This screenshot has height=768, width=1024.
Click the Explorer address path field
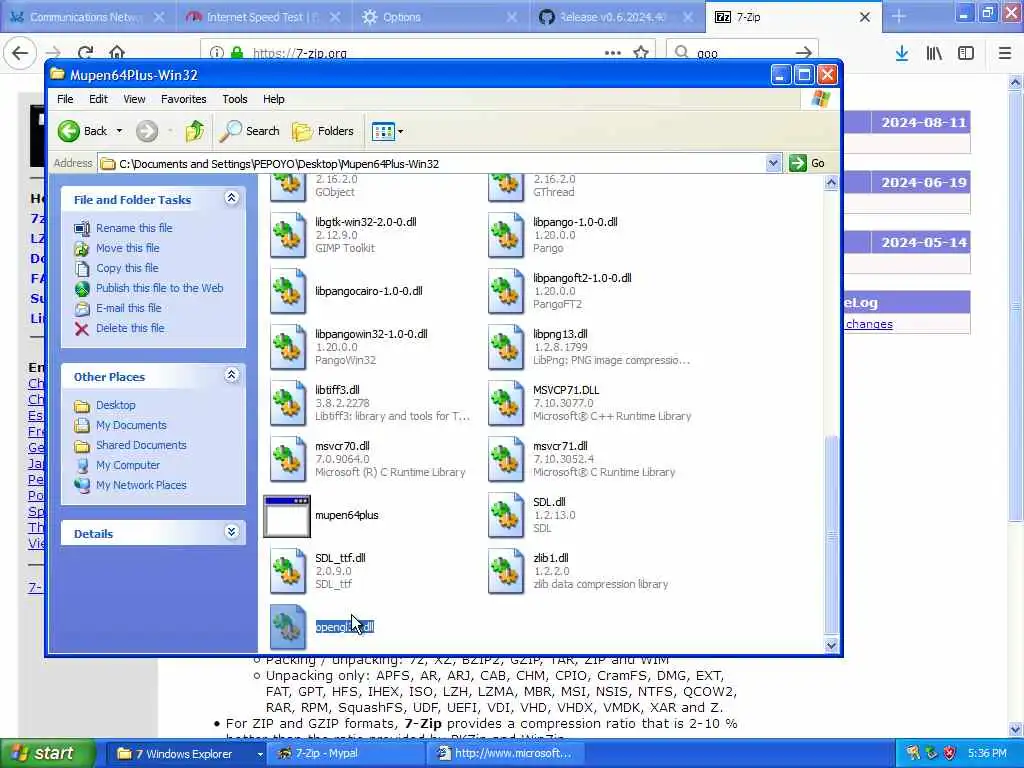(x=432, y=163)
